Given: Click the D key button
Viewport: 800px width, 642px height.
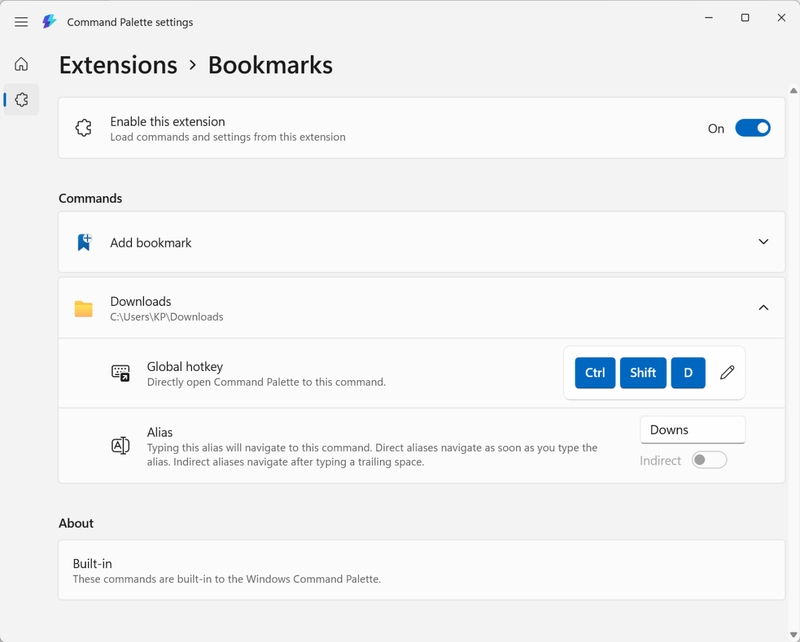Looking at the screenshot, I should pos(688,373).
